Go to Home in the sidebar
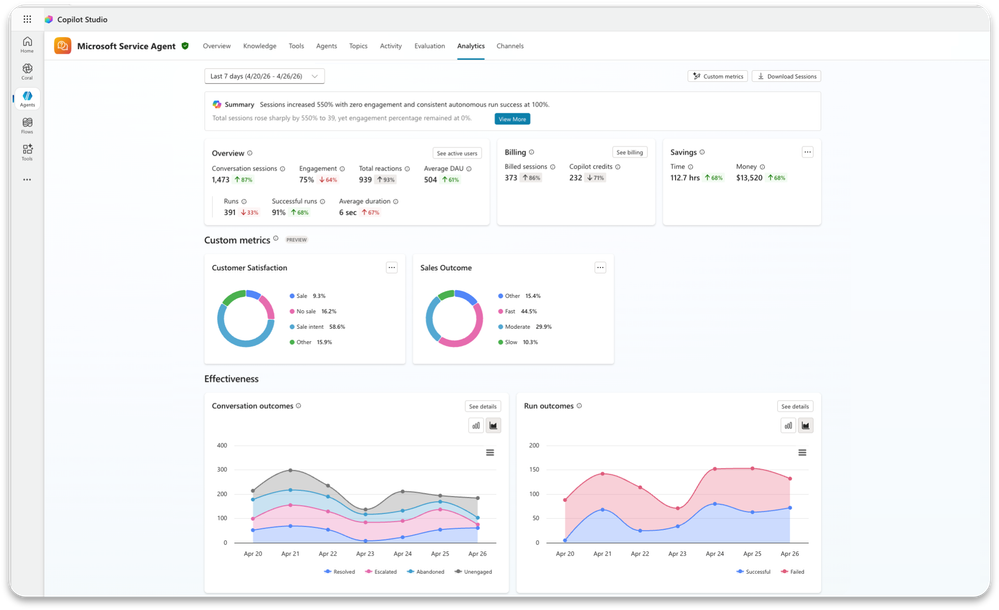The width and height of the screenshot is (999, 610). tap(27, 44)
